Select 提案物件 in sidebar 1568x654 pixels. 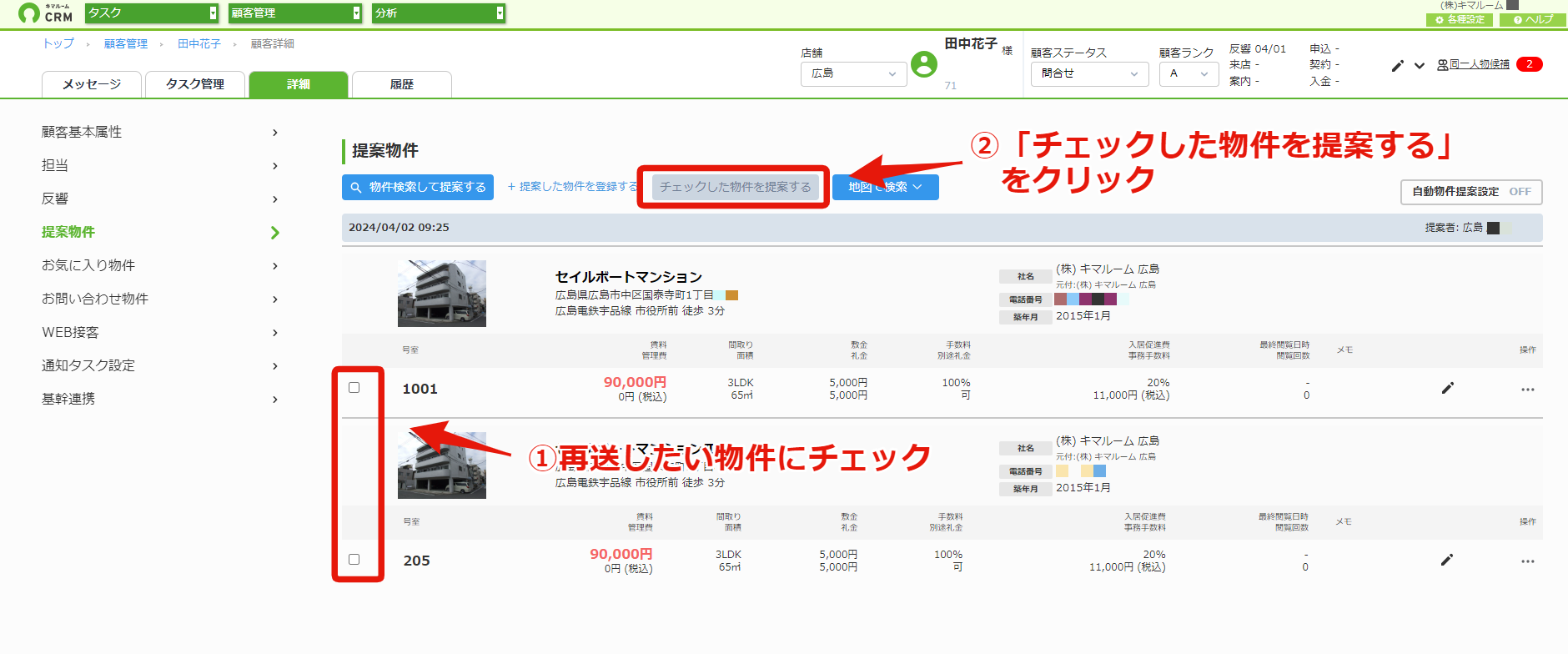(160, 232)
